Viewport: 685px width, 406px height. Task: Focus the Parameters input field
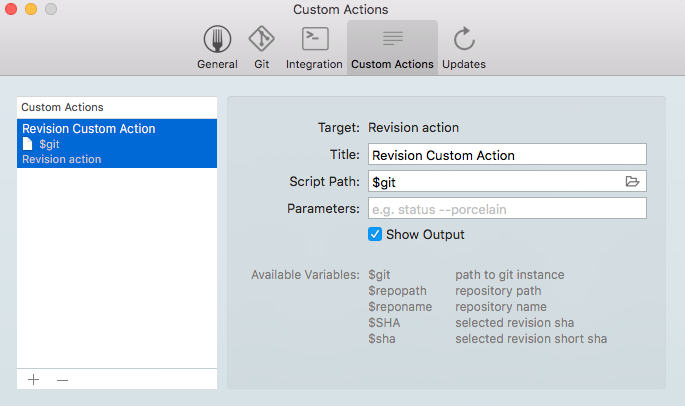pyautogui.click(x=507, y=208)
